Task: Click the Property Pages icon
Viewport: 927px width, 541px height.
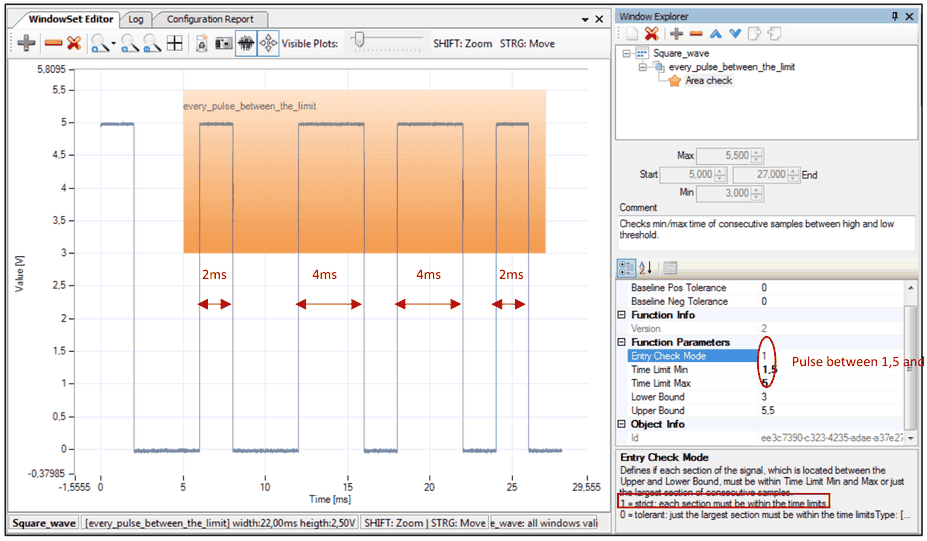Action: (x=670, y=268)
